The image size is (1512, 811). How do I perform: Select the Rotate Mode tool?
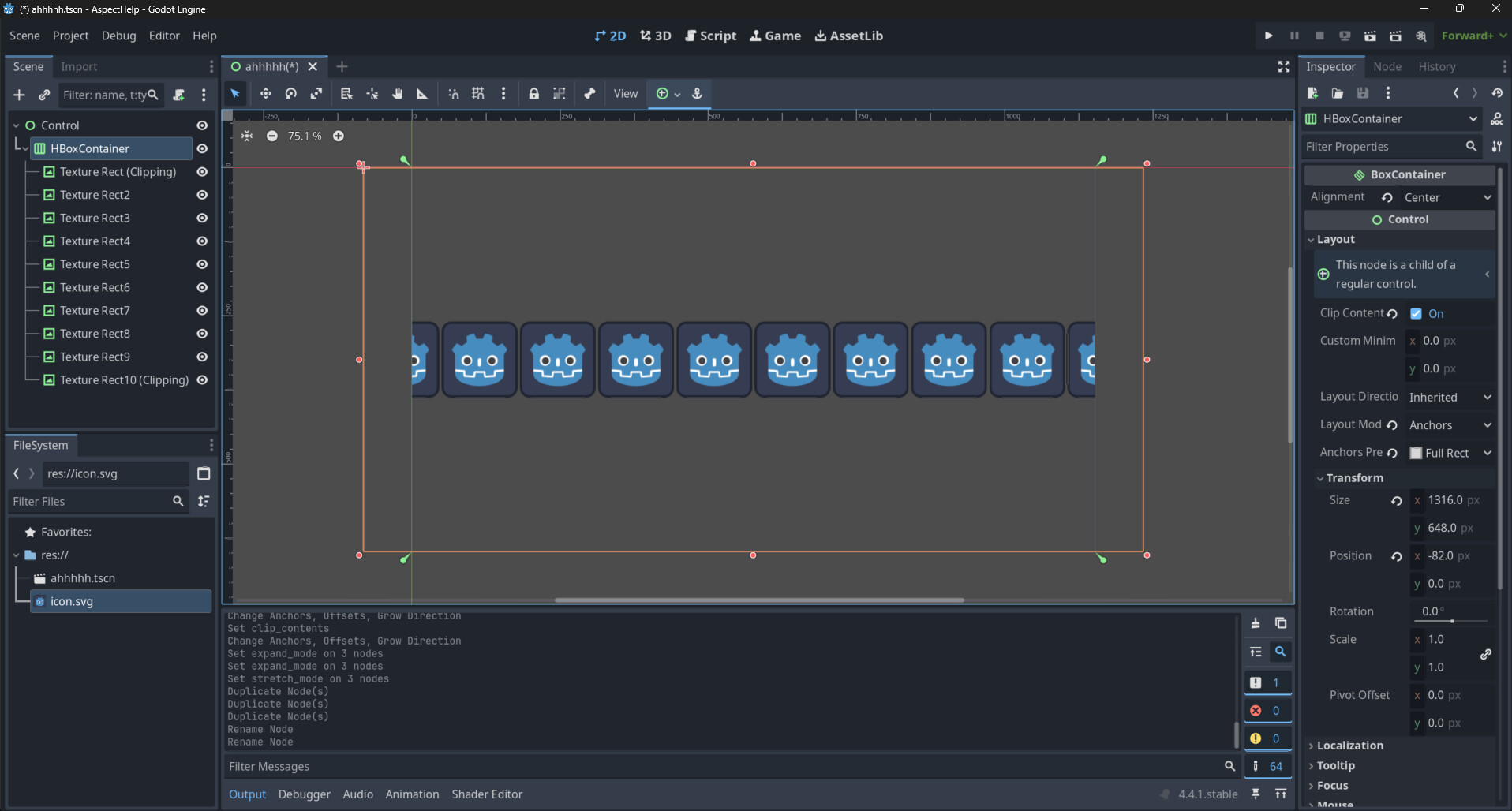click(x=291, y=94)
